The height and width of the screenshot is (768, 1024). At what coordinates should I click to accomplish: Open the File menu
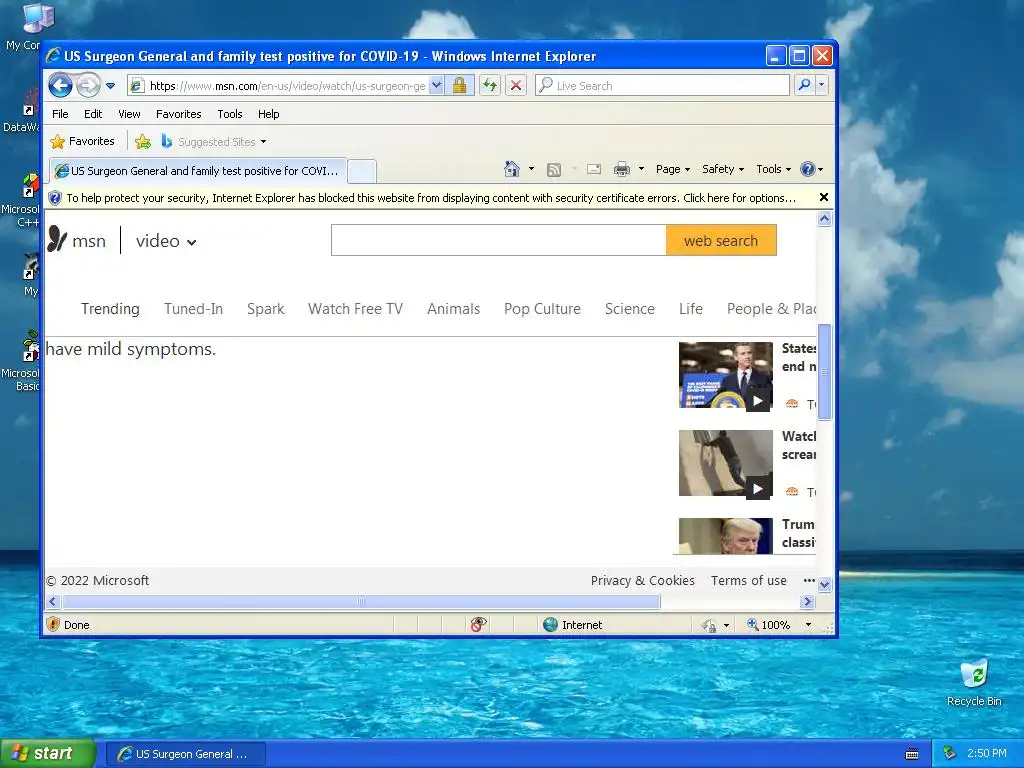(60, 114)
